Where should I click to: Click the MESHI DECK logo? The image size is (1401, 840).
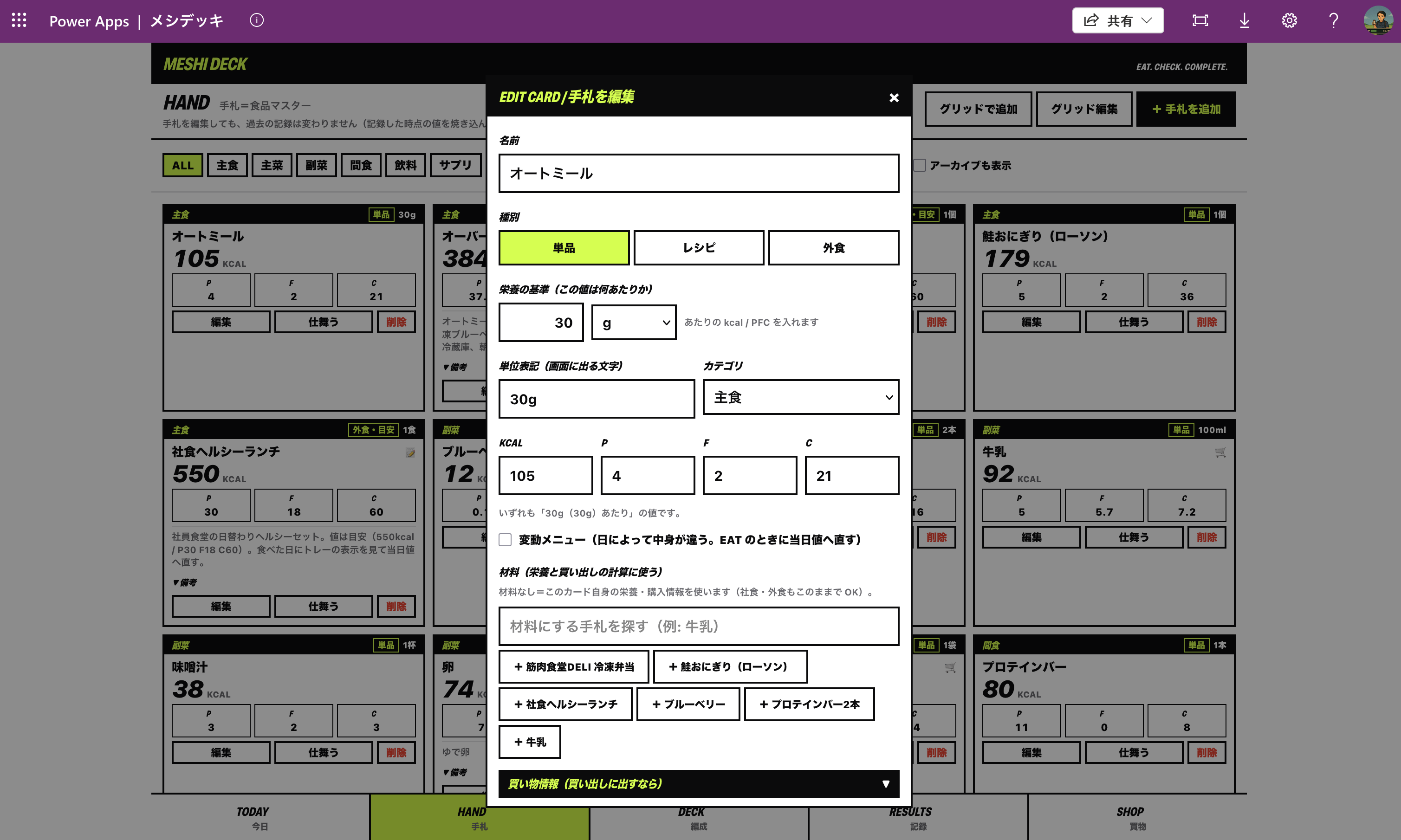[x=205, y=64]
